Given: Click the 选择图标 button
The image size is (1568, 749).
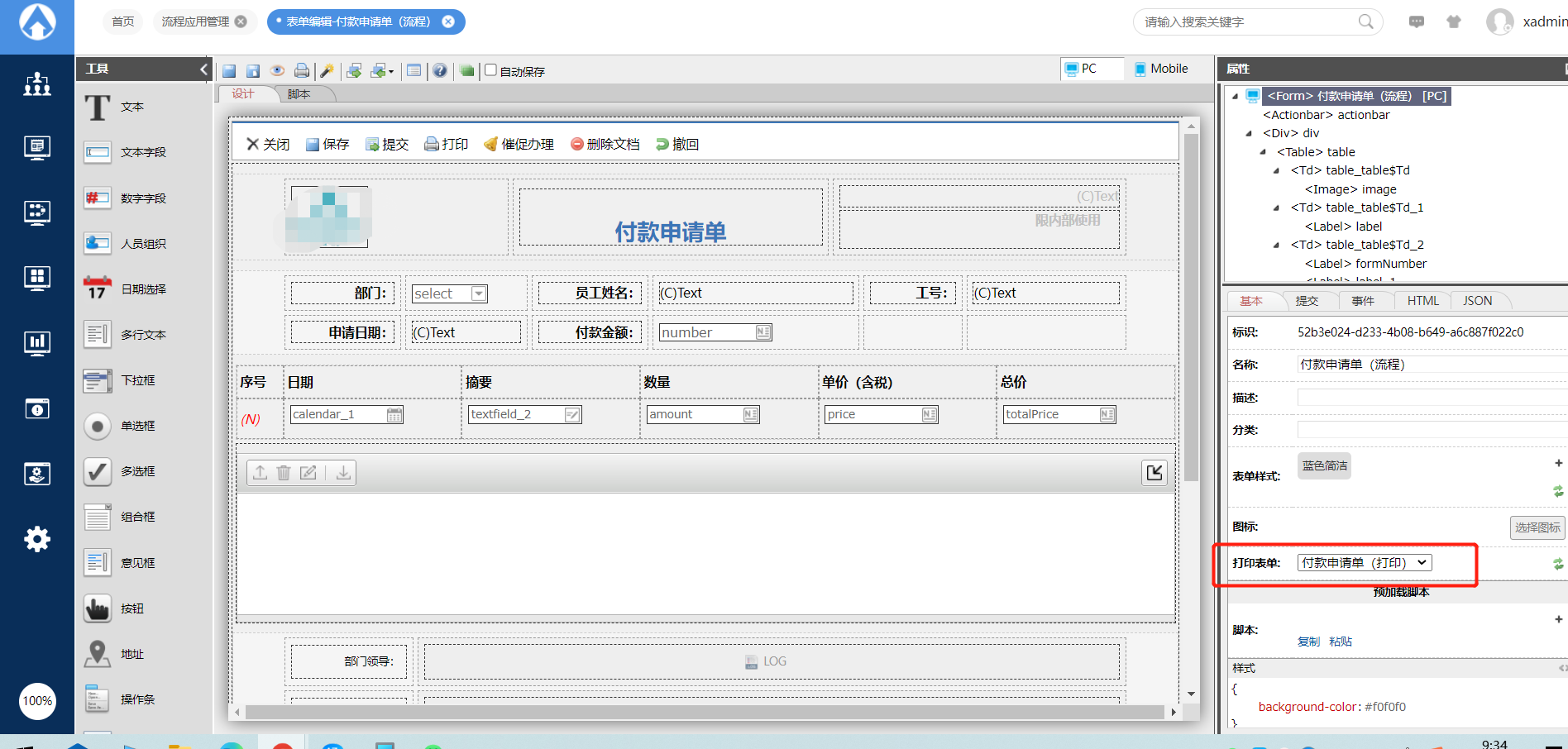Looking at the screenshot, I should click(1537, 527).
